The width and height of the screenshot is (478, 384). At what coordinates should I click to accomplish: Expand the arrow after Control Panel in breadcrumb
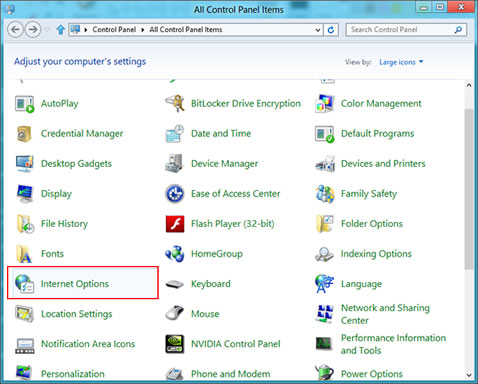(x=143, y=30)
